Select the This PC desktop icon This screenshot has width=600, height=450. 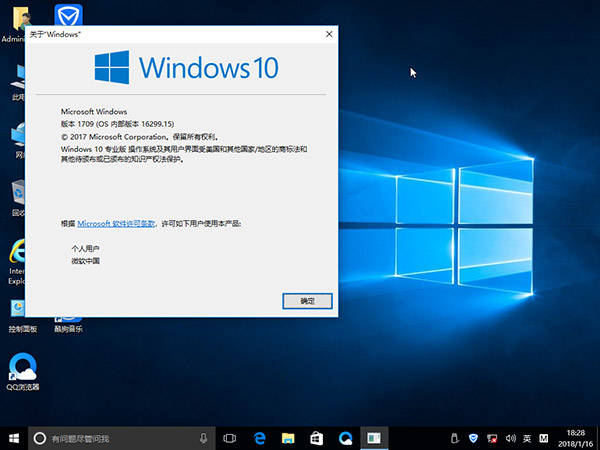[18, 82]
